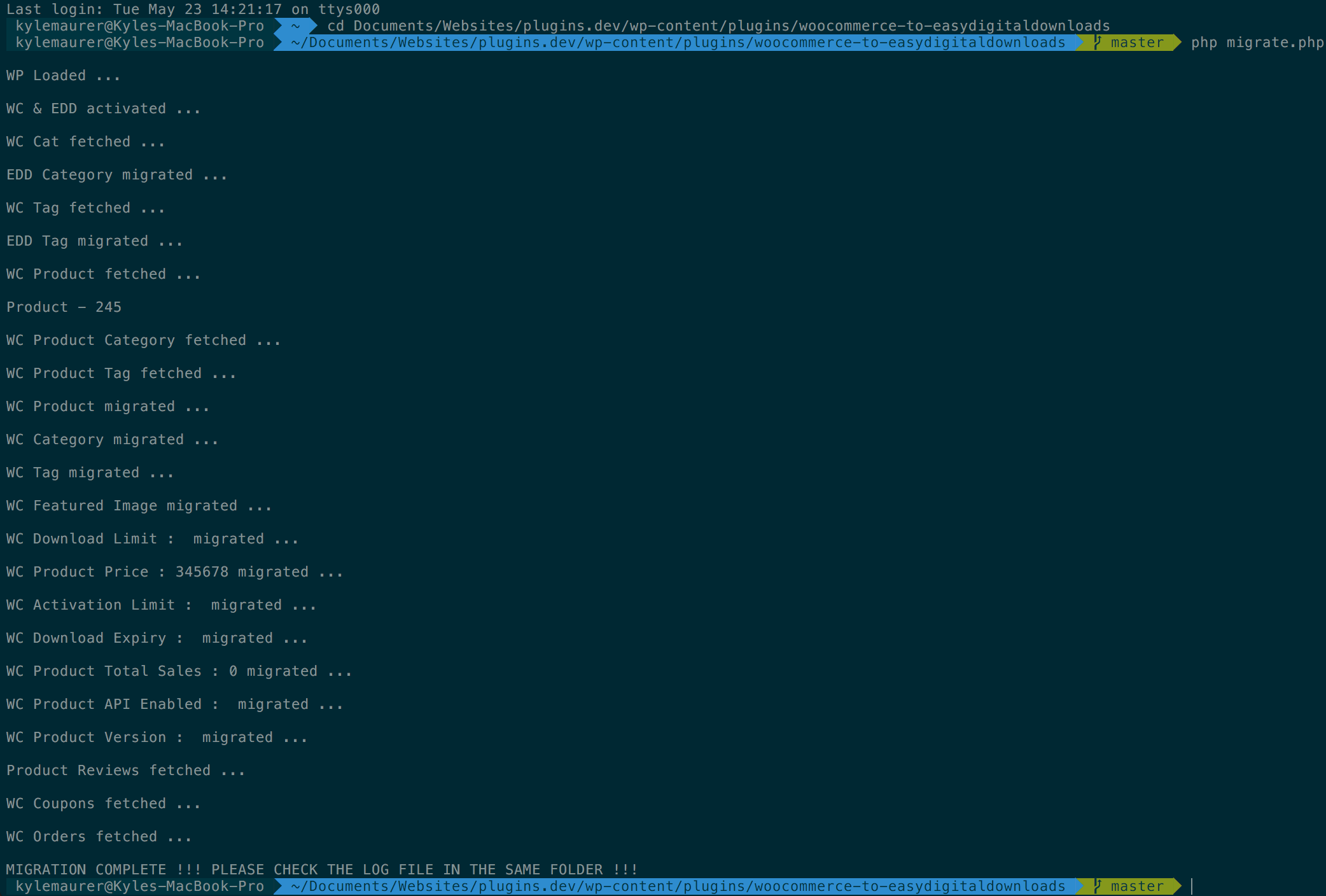Click the 'WC & EDD activated ...' line
Viewport: 1326px width, 896px height.
click(x=104, y=108)
